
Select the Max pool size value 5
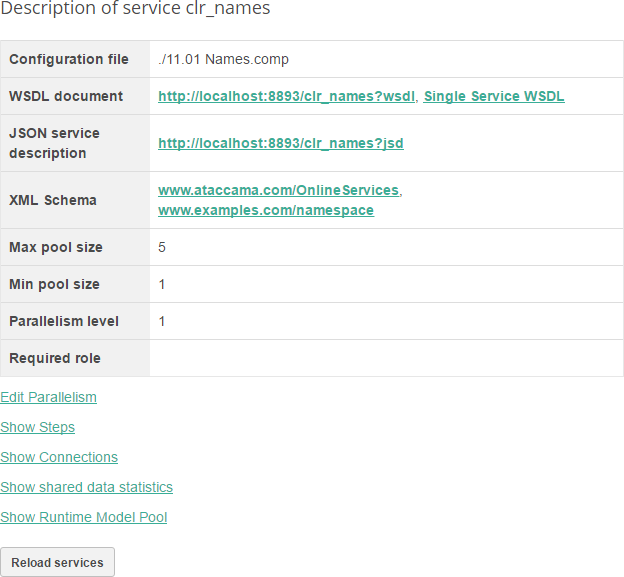click(x=162, y=247)
